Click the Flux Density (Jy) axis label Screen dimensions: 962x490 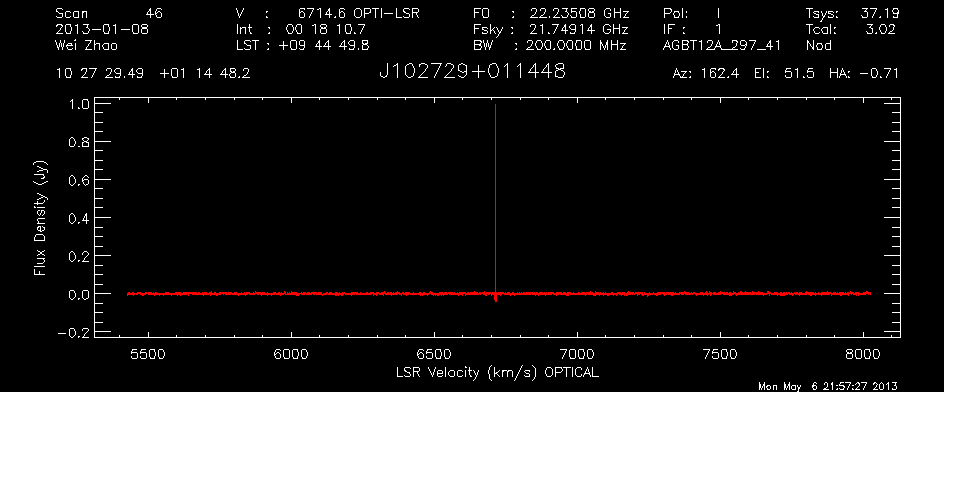pos(40,218)
